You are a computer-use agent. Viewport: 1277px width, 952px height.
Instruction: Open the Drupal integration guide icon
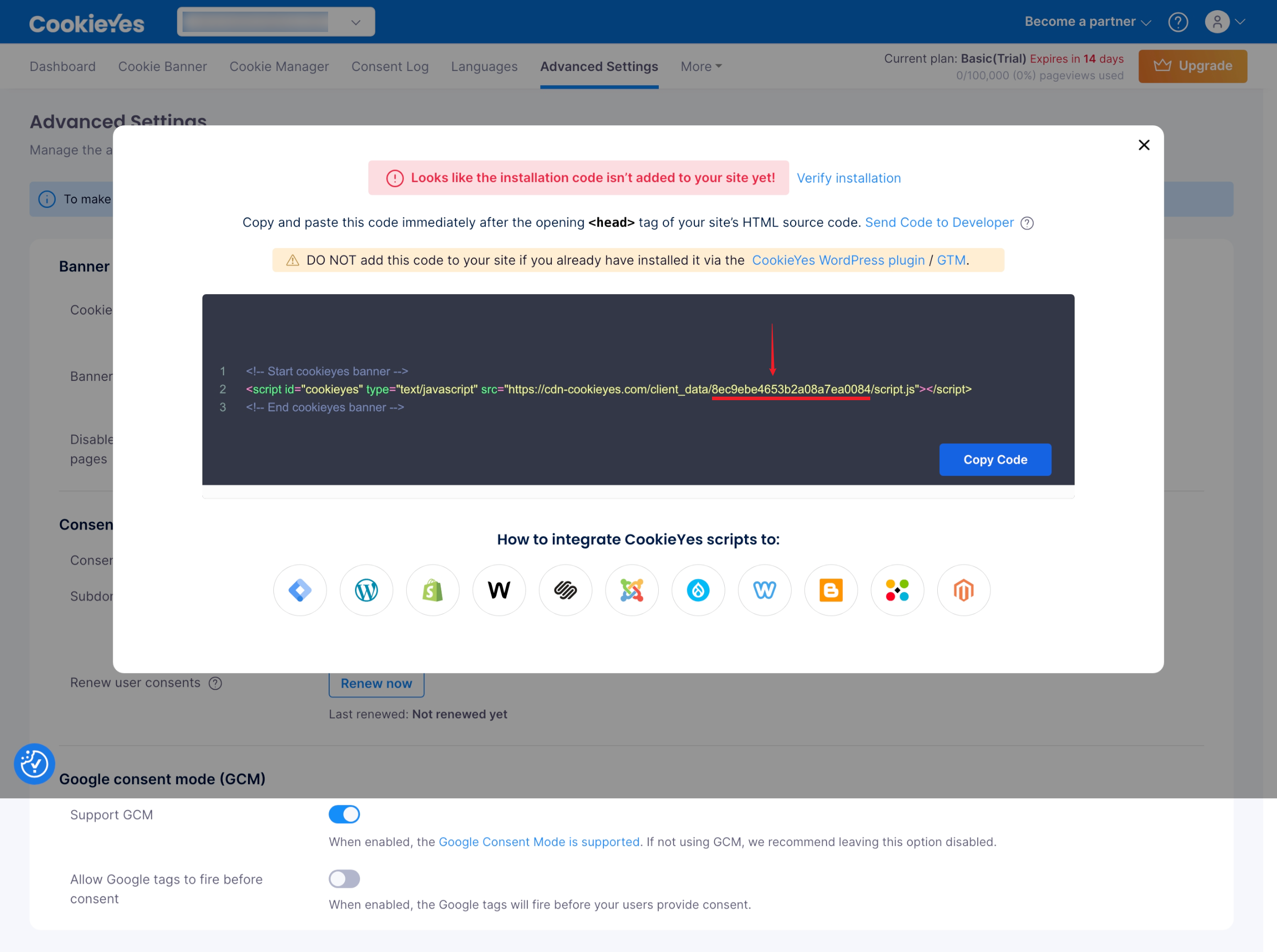pos(698,590)
